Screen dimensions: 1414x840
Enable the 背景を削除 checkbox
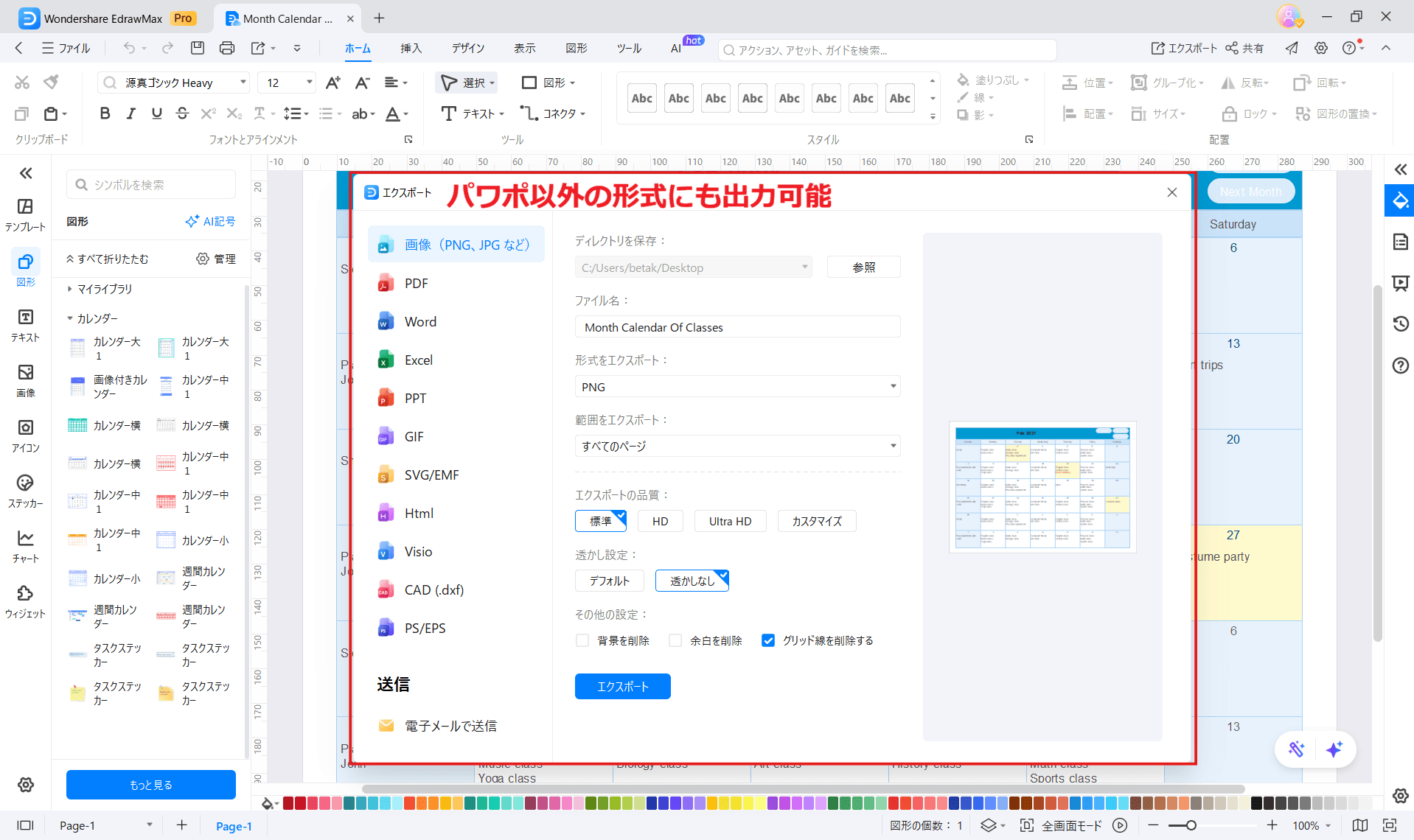pos(582,640)
